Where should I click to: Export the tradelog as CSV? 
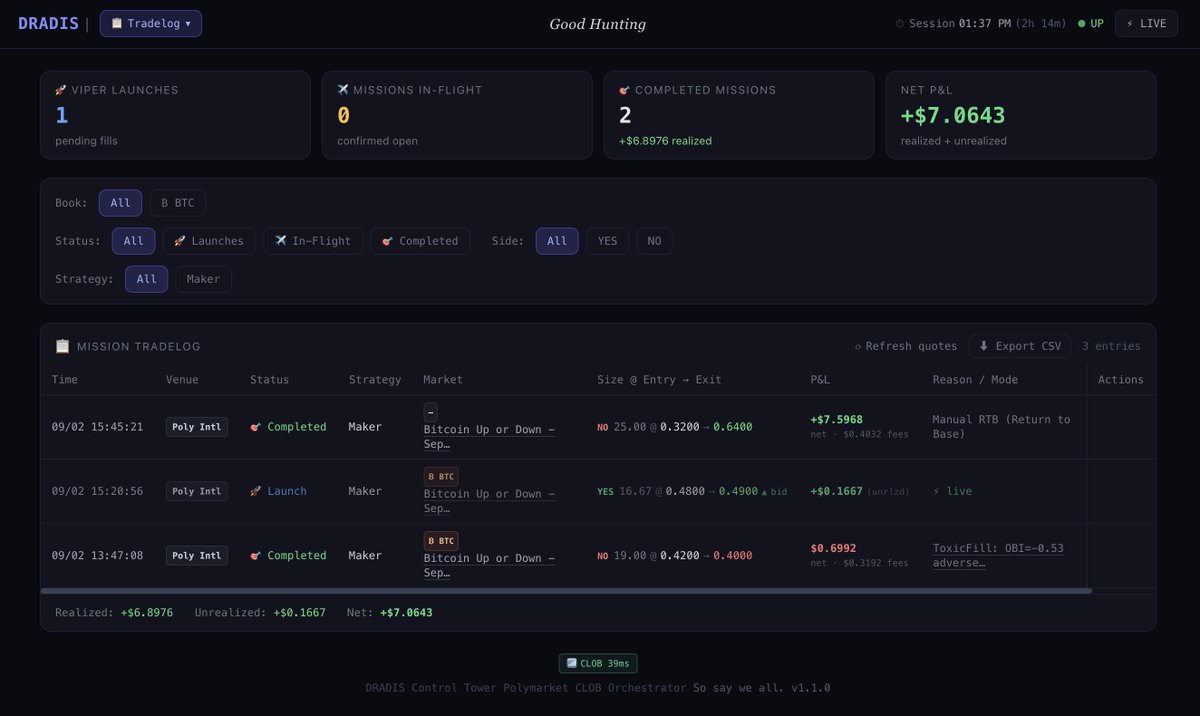click(x=1019, y=346)
